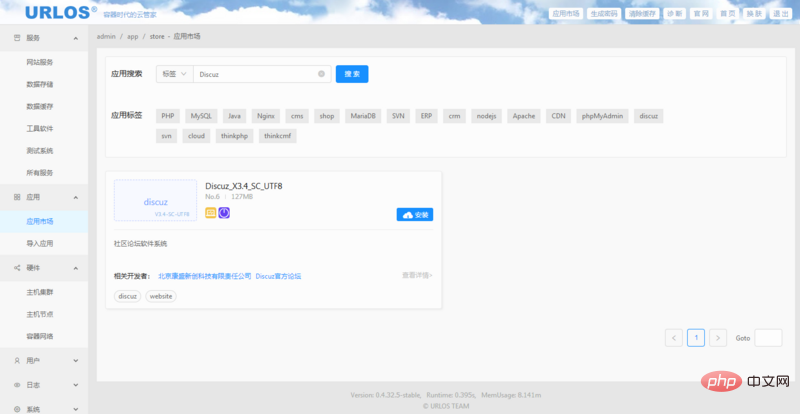This screenshot has width=800, height=414.
Task: Filter by the MySQL application tag
Action: tap(202, 116)
